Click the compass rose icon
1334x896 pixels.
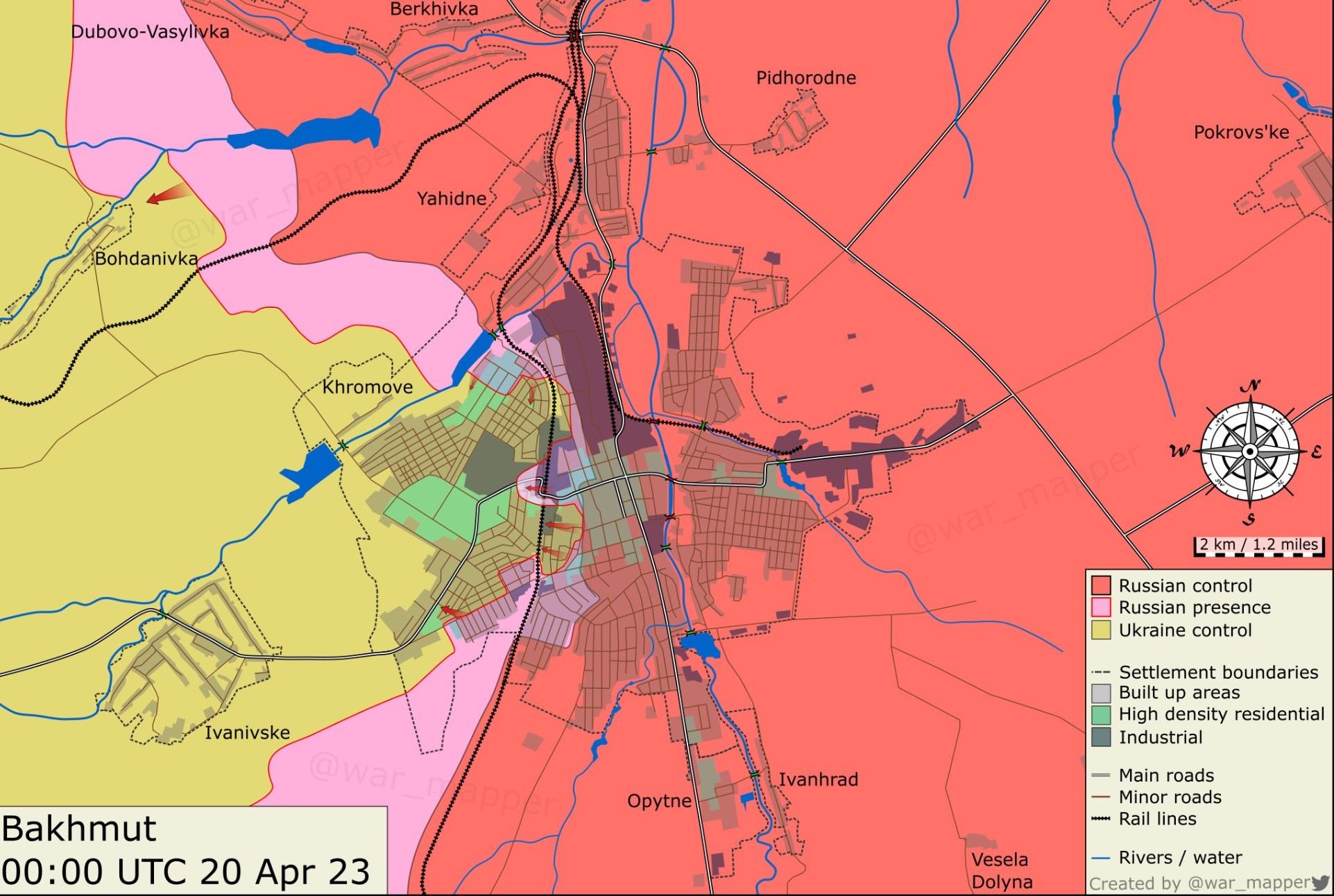tap(1249, 452)
